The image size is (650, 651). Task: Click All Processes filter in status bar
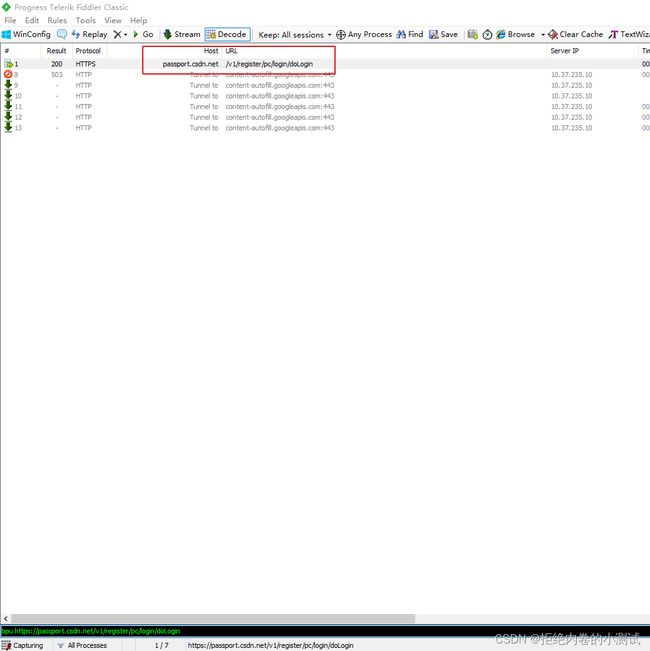[x=82, y=646]
